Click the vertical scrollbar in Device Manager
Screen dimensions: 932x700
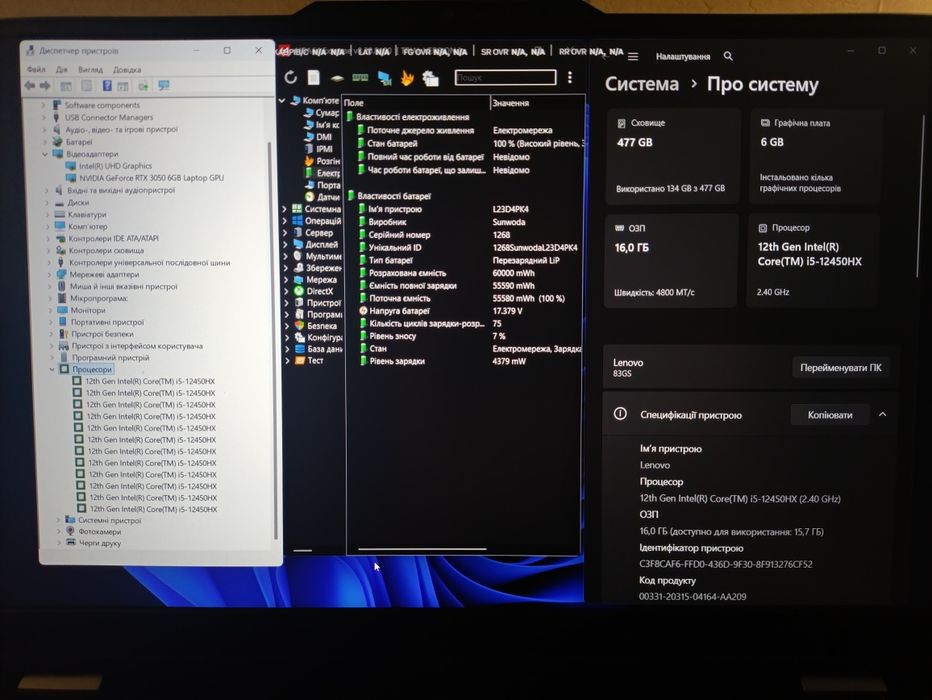point(273,339)
